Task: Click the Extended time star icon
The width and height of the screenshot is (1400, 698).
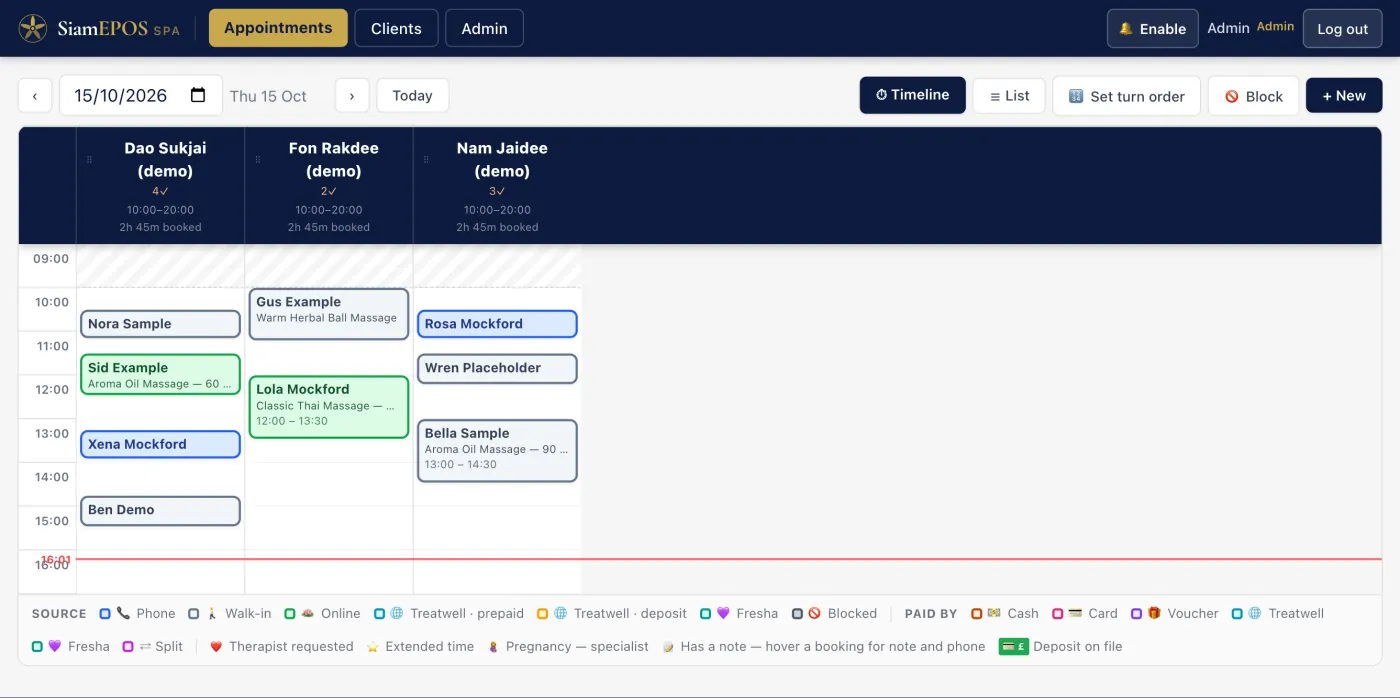Action: click(x=372, y=647)
